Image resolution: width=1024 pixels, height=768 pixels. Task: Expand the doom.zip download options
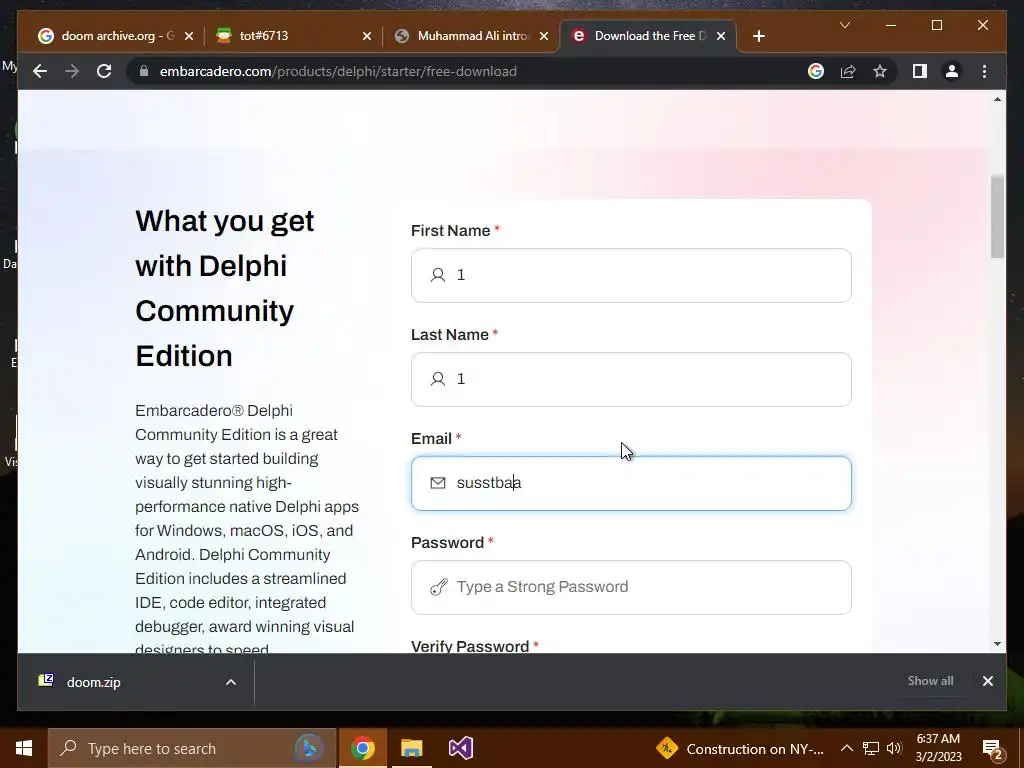[231, 682]
